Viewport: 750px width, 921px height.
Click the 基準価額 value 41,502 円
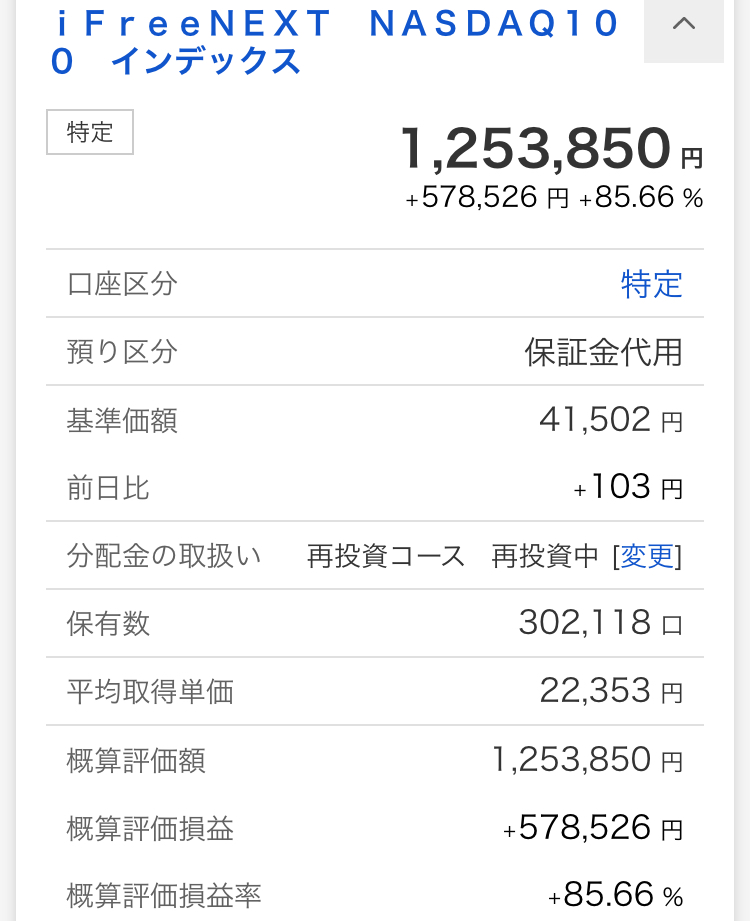[610, 420]
